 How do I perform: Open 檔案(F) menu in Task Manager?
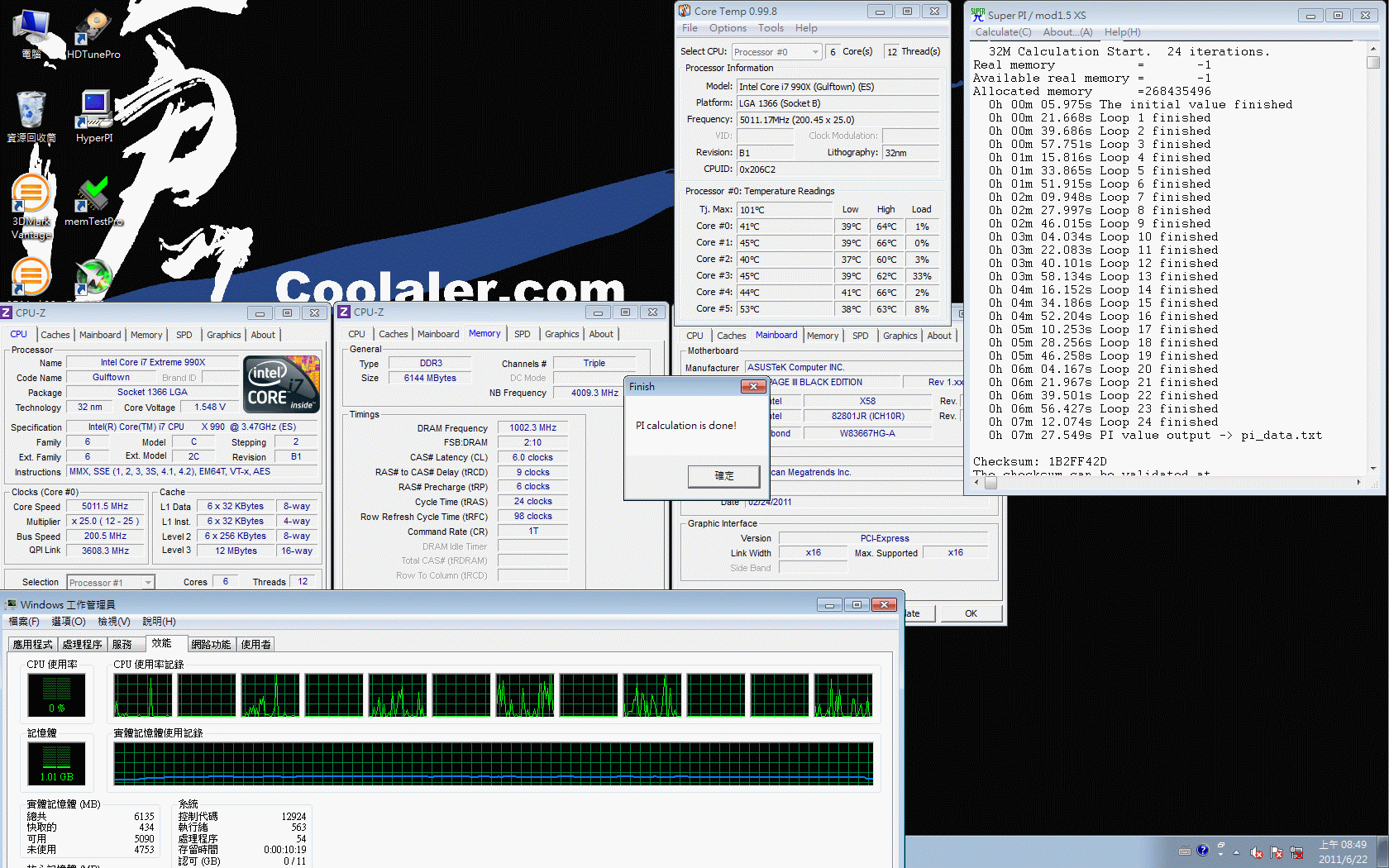click(x=23, y=622)
